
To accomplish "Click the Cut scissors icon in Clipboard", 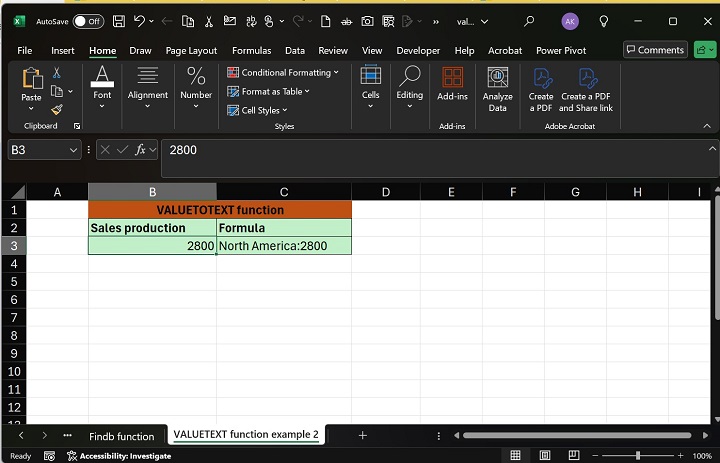I will [57, 72].
